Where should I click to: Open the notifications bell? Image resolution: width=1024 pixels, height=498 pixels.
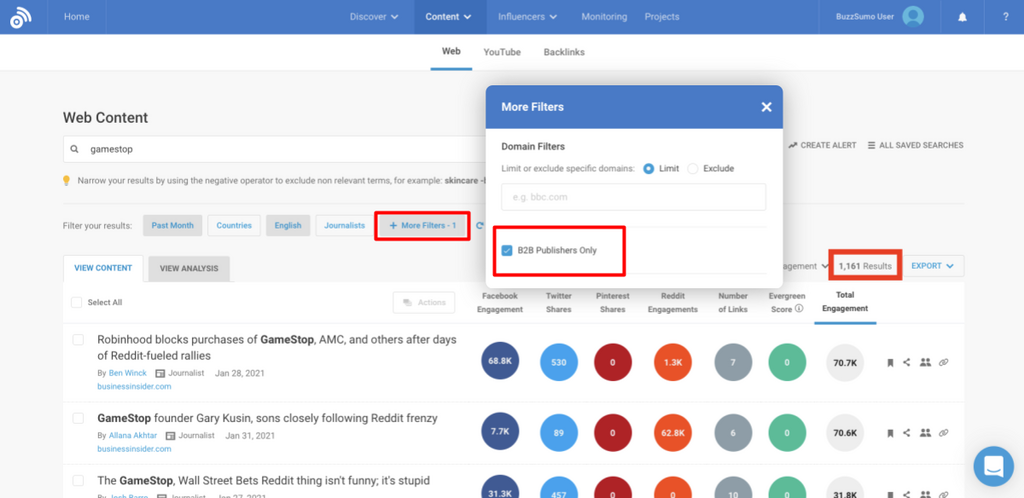963,17
